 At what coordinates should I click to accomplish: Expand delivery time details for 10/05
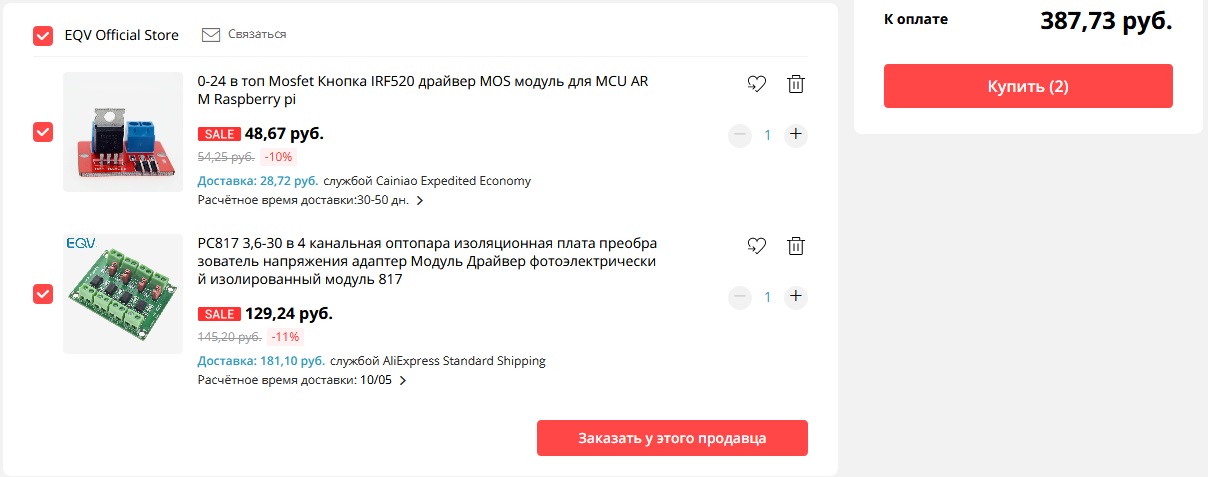click(x=402, y=381)
